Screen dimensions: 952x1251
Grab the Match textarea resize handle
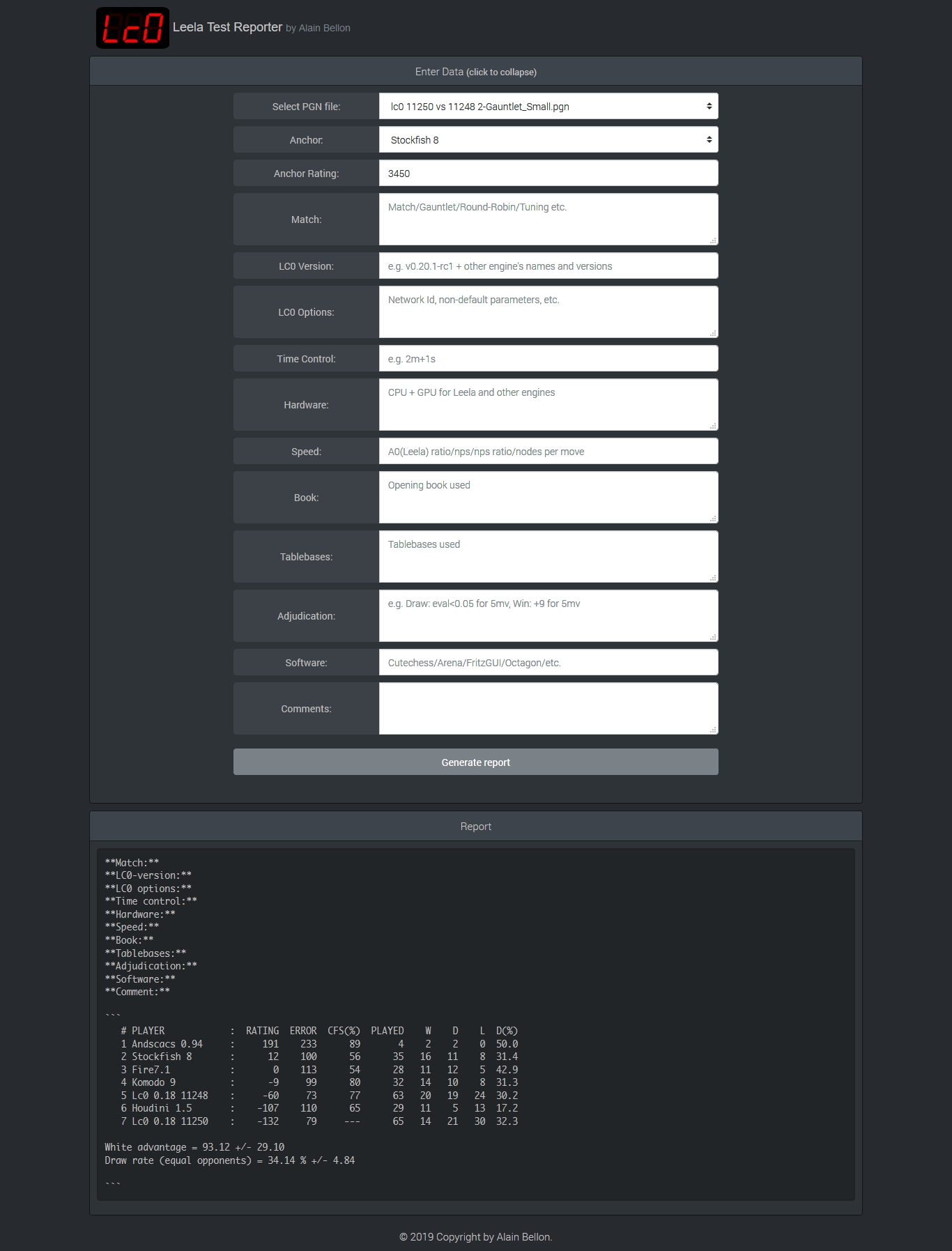(713, 240)
